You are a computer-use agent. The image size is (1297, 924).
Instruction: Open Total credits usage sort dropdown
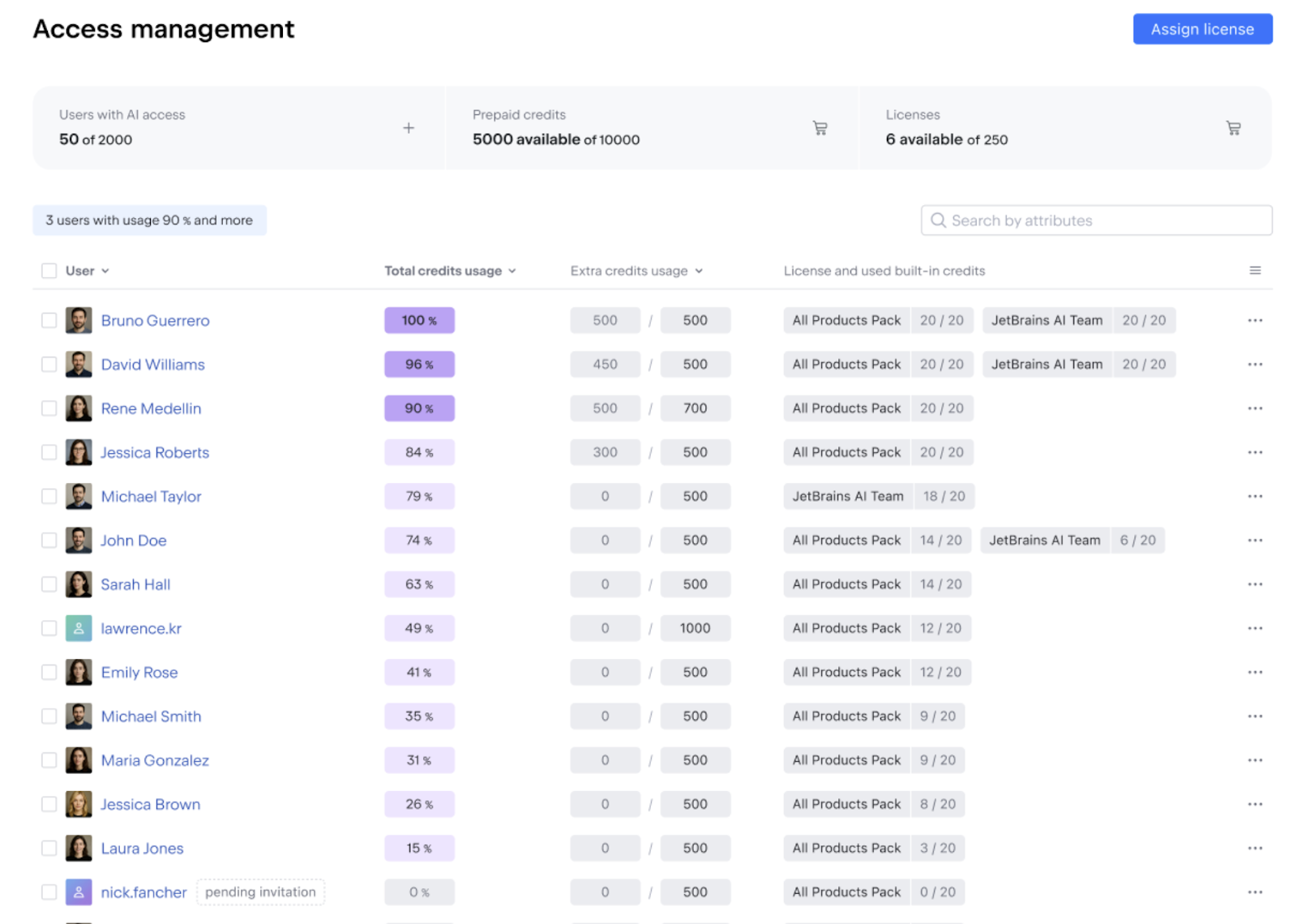click(512, 271)
